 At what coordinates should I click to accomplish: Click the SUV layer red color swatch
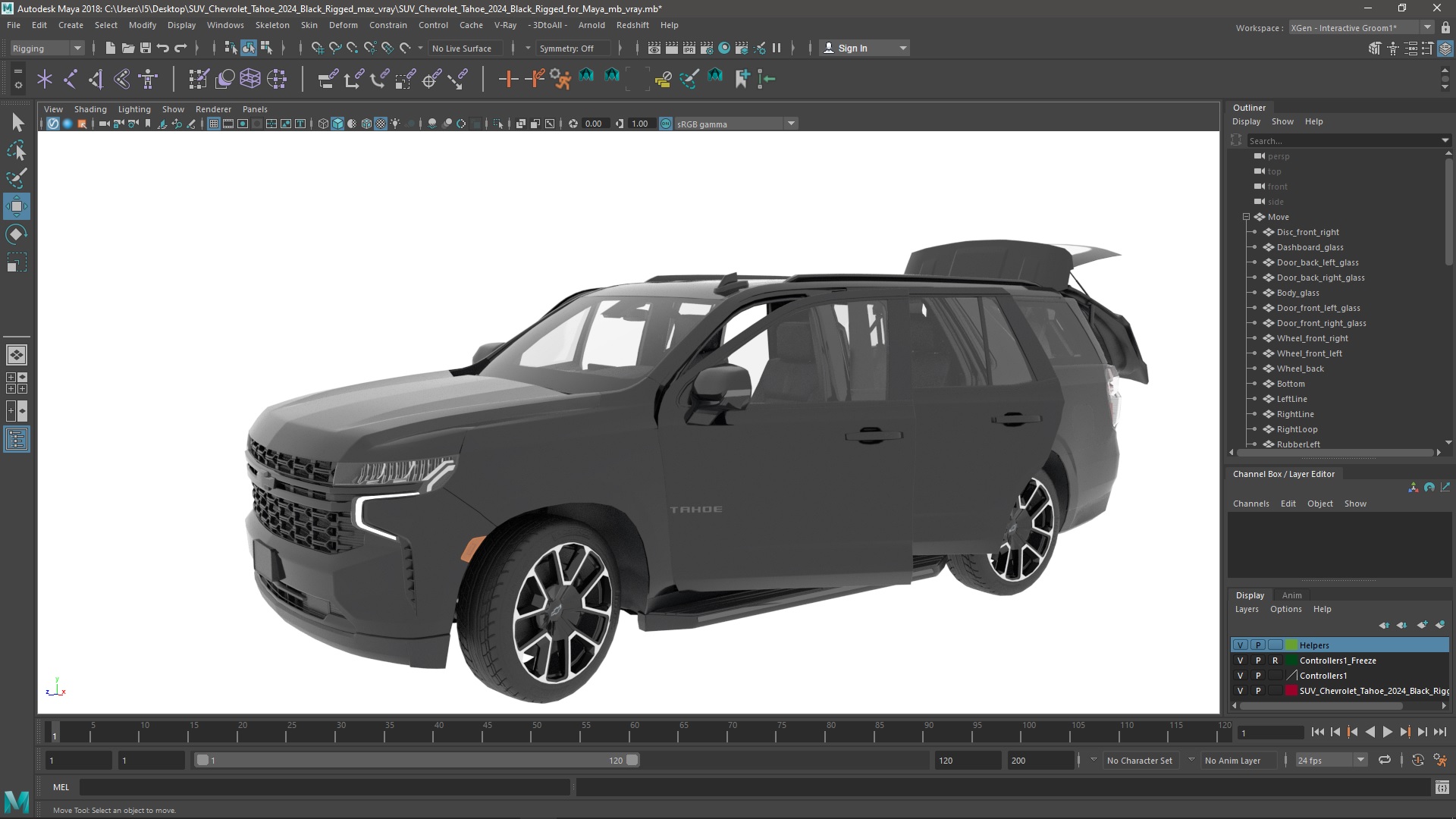(x=1291, y=691)
